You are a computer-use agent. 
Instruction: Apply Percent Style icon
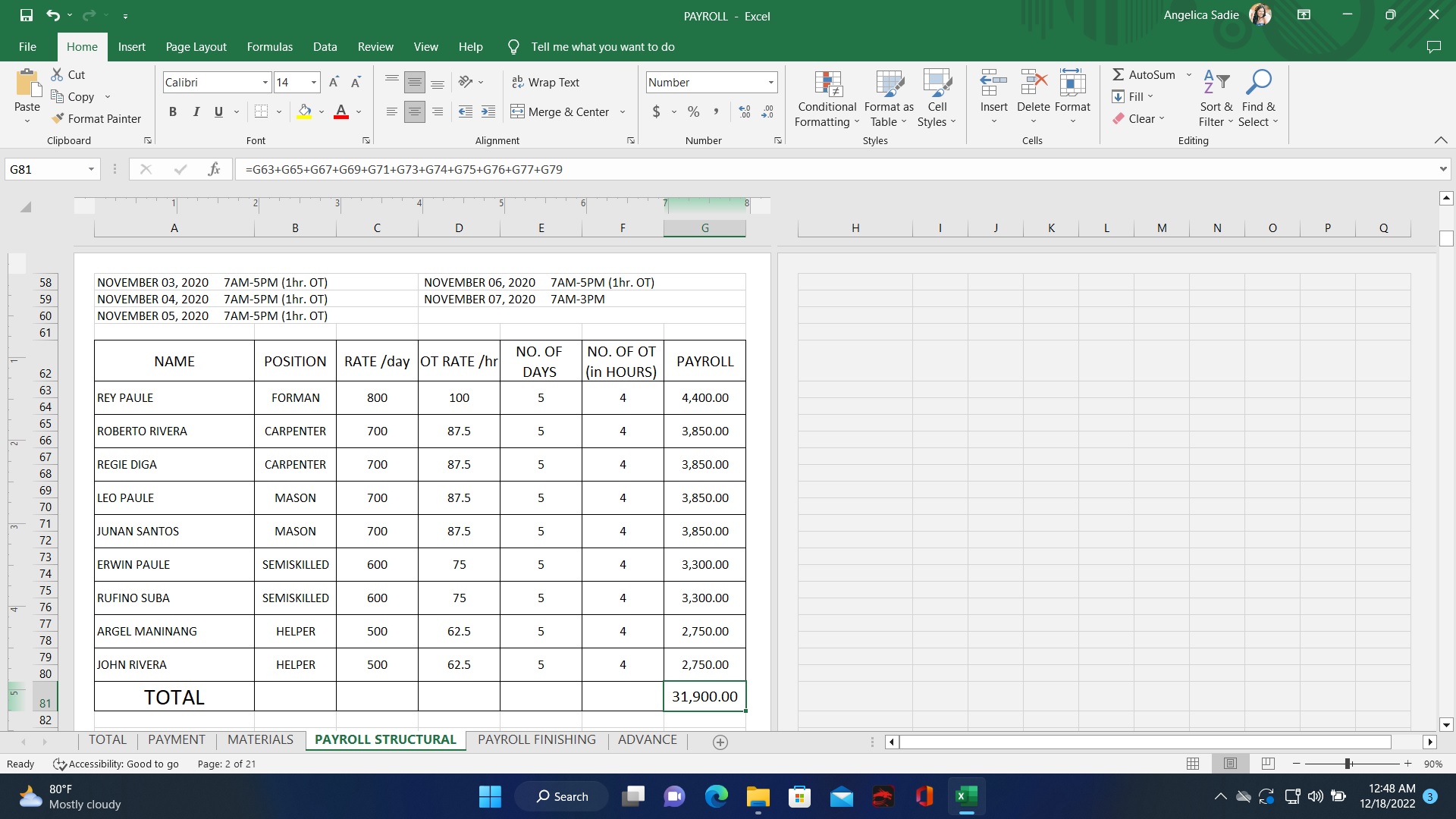pos(693,111)
